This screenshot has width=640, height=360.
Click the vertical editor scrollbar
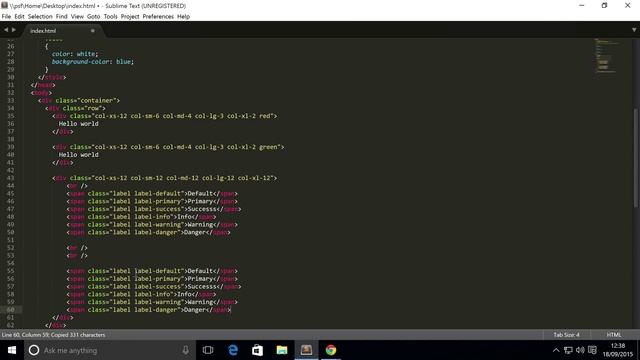[636, 158]
